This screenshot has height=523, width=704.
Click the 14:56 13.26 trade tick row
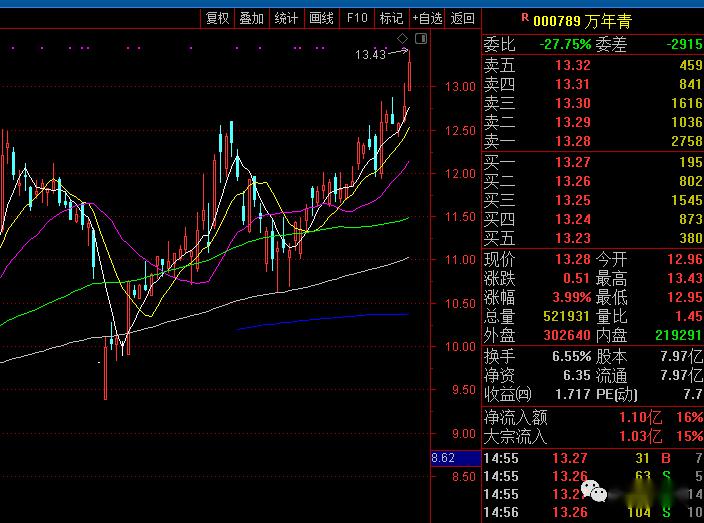coord(593,512)
